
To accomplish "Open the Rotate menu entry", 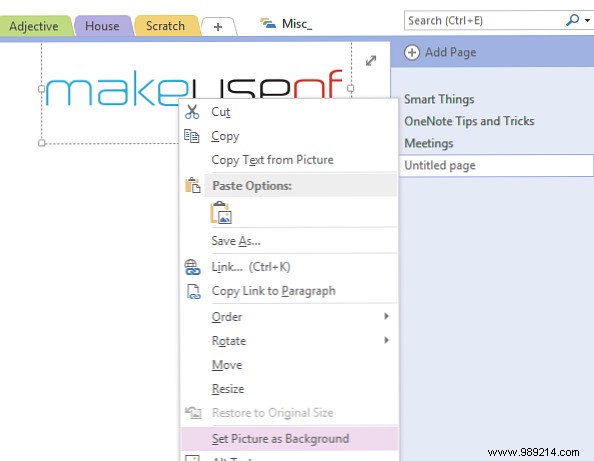I will point(289,341).
